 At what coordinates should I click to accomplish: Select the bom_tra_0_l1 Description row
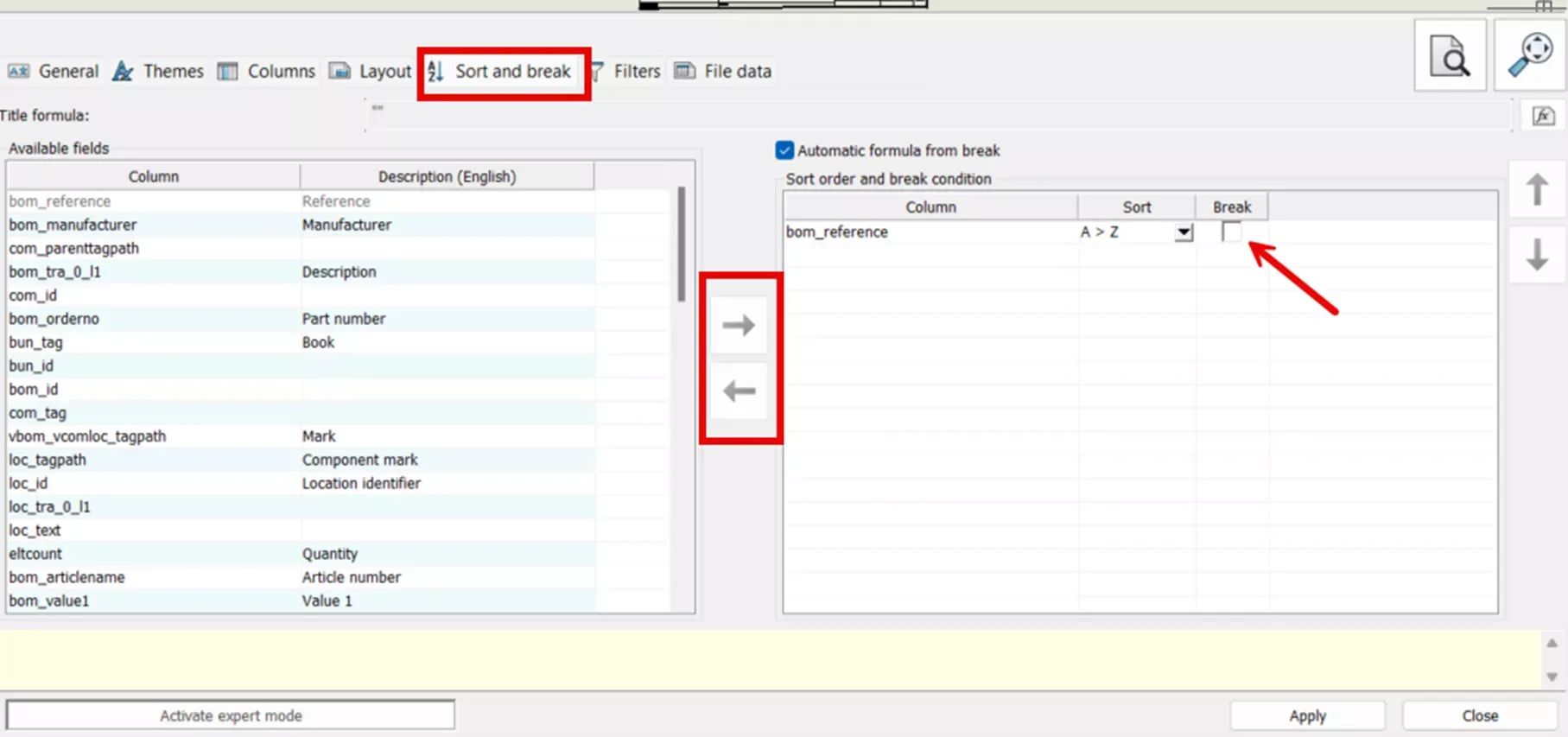click(301, 271)
